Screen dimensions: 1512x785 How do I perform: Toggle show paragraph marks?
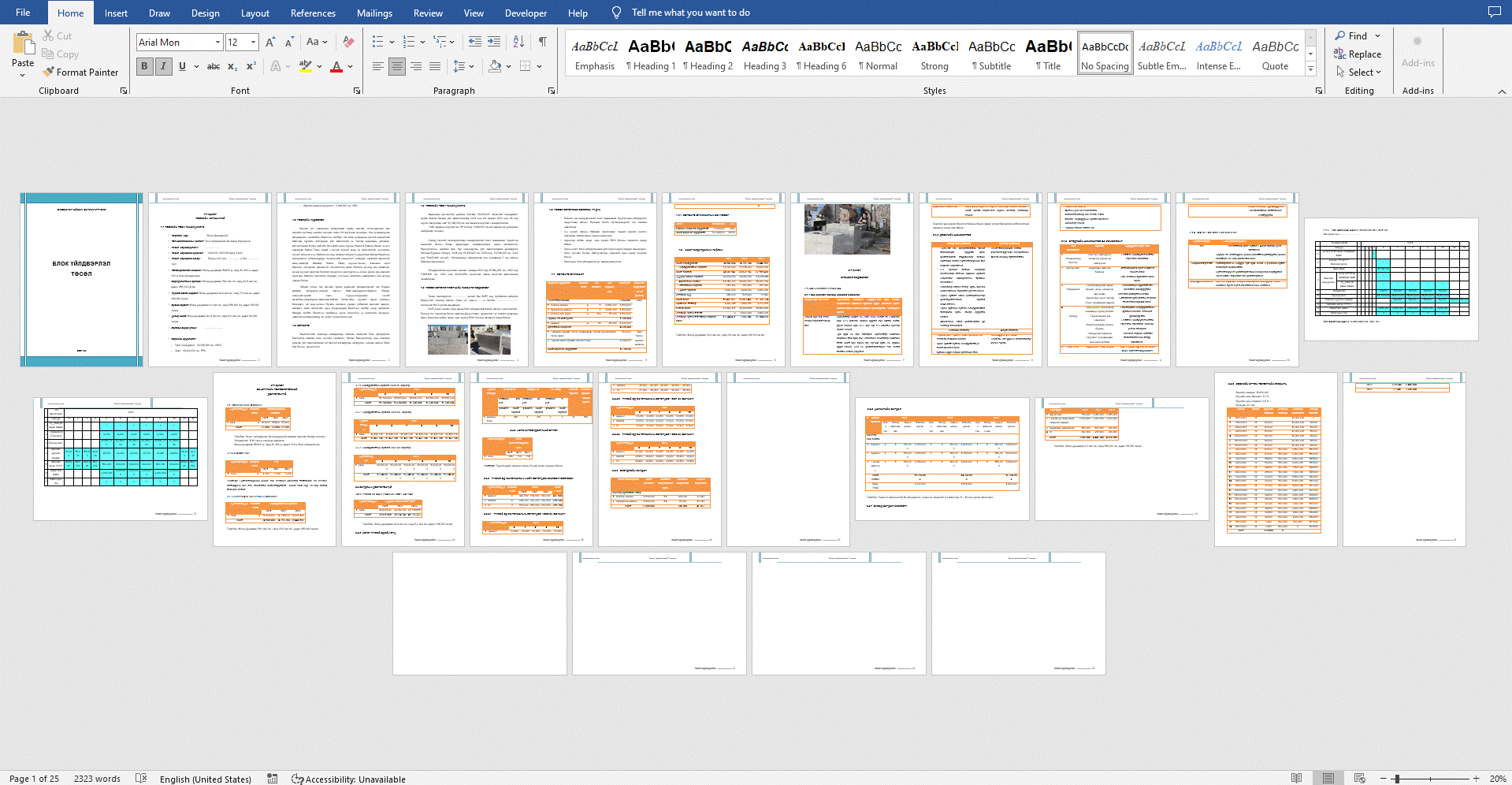click(543, 42)
